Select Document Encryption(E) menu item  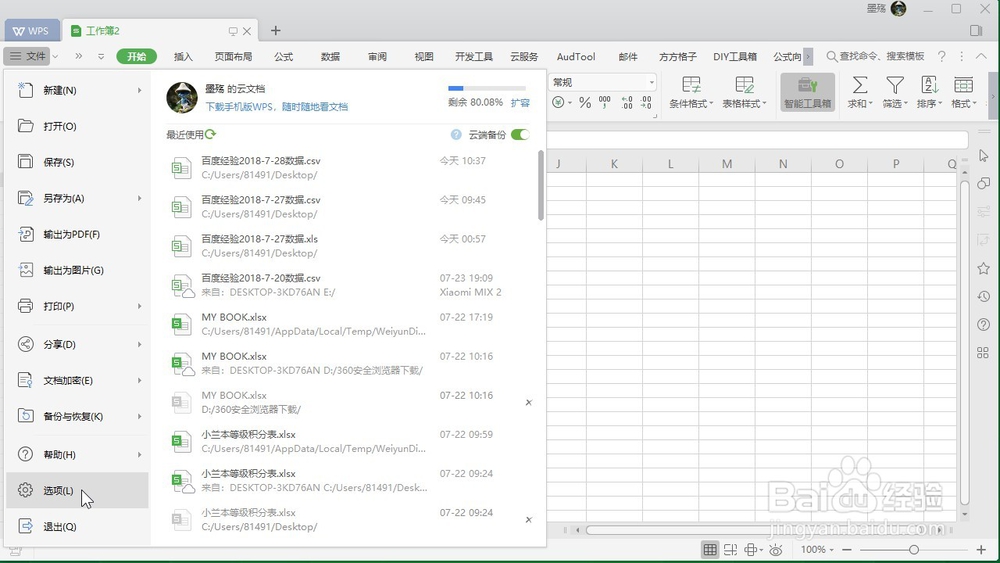click(x=77, y=381)
